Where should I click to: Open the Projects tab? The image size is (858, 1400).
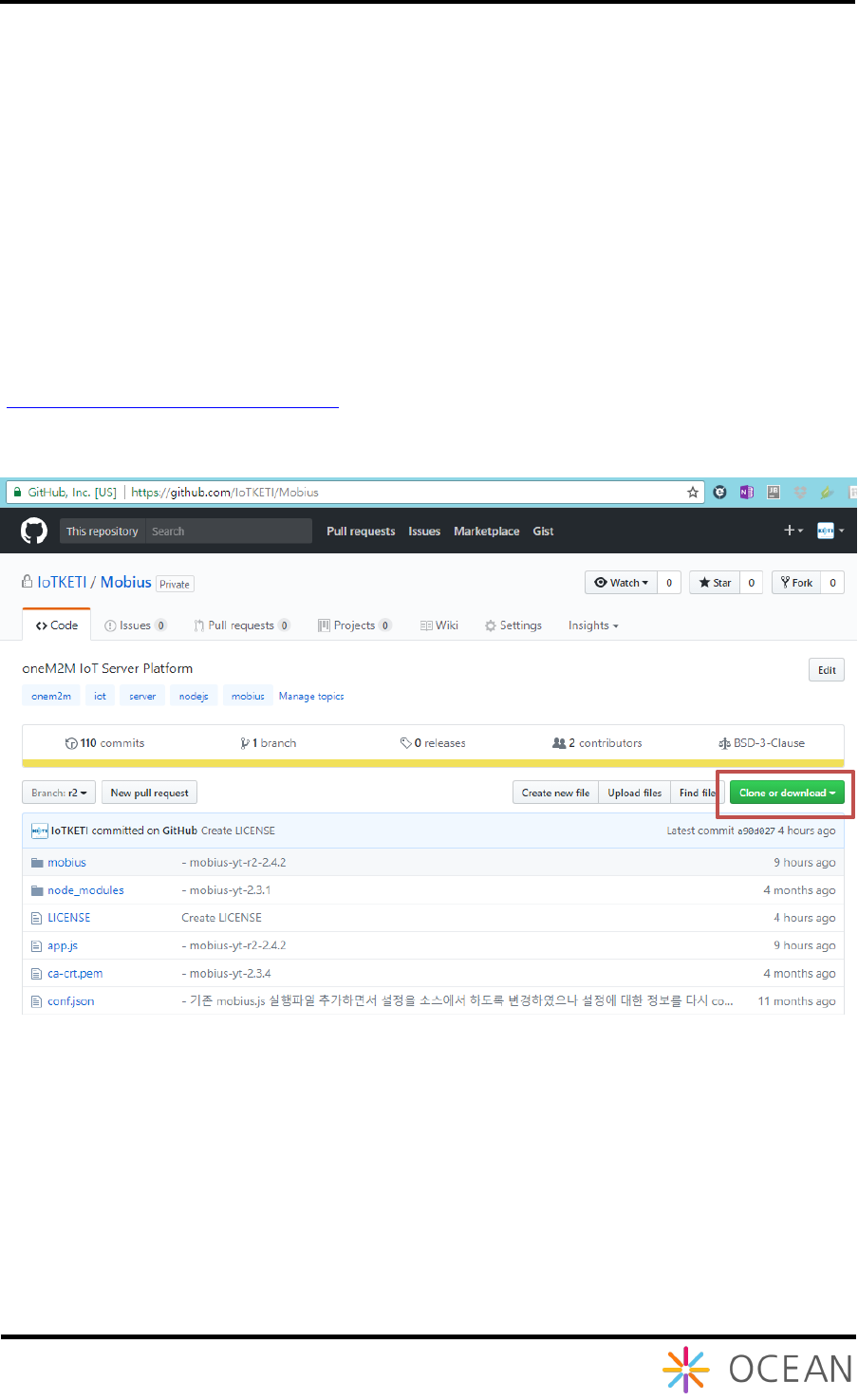[x=355, y=625]
